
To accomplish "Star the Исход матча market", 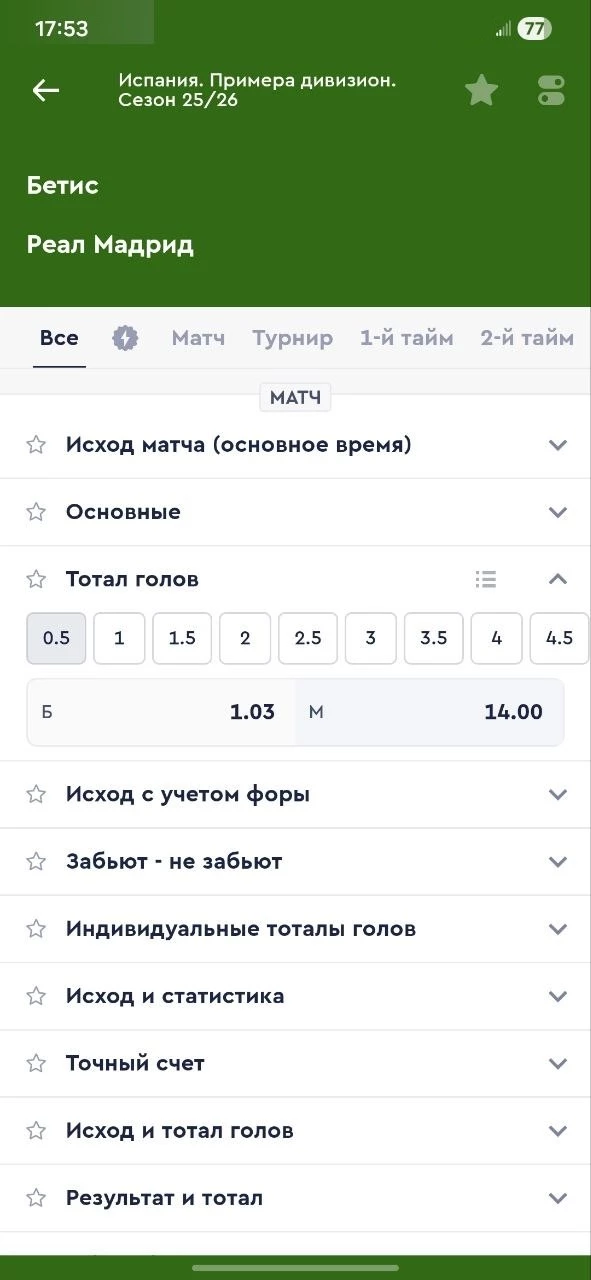I will (x=36, y=444).
